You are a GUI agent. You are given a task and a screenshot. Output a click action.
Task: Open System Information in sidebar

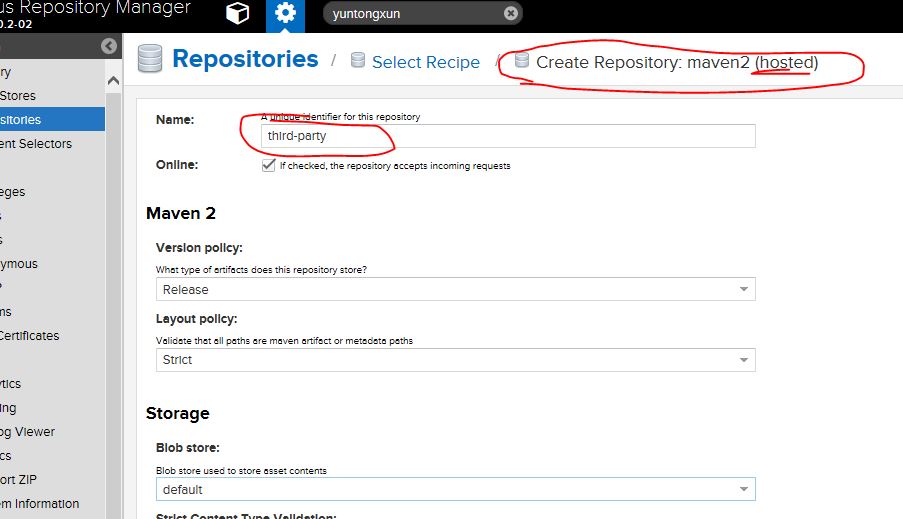click(x=52, y=503)
